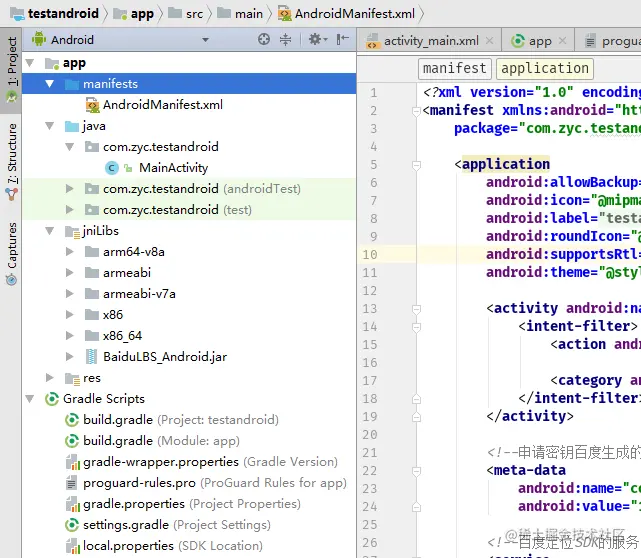
Task: Click the scroll-from-source crosshair icon
Action: (x=264, y=39)
